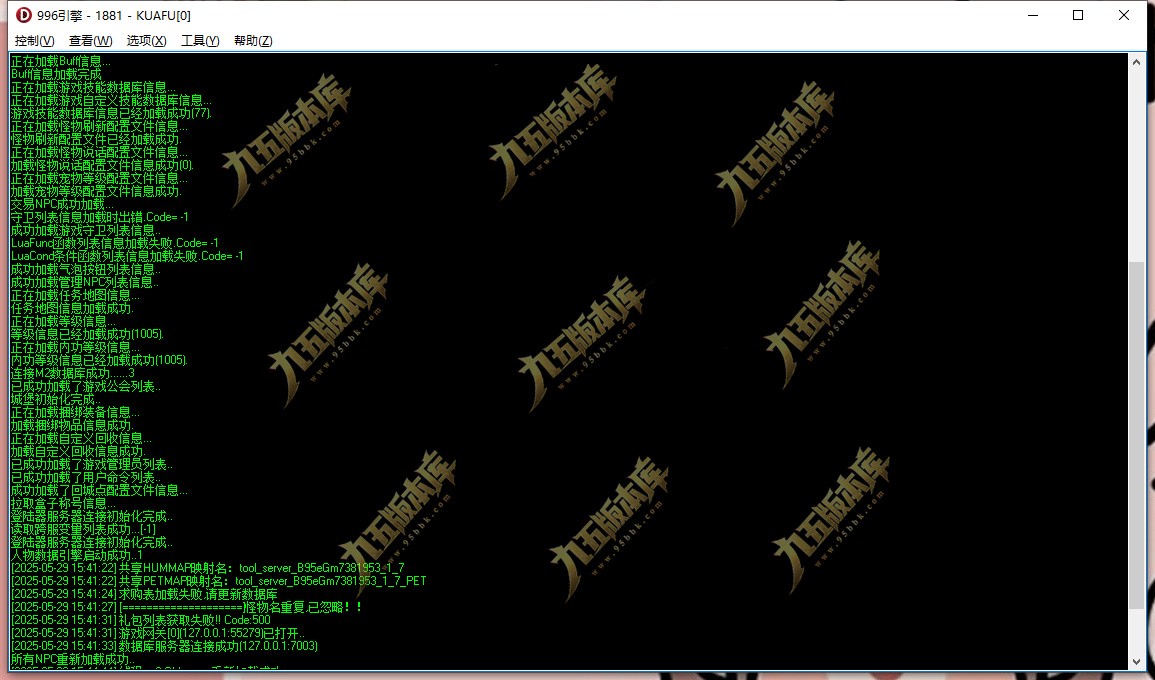Click the line '加载怪物说话配置文件信息成功(0).'
This screenshot has width=1155, height=680.
click(102, 165)
